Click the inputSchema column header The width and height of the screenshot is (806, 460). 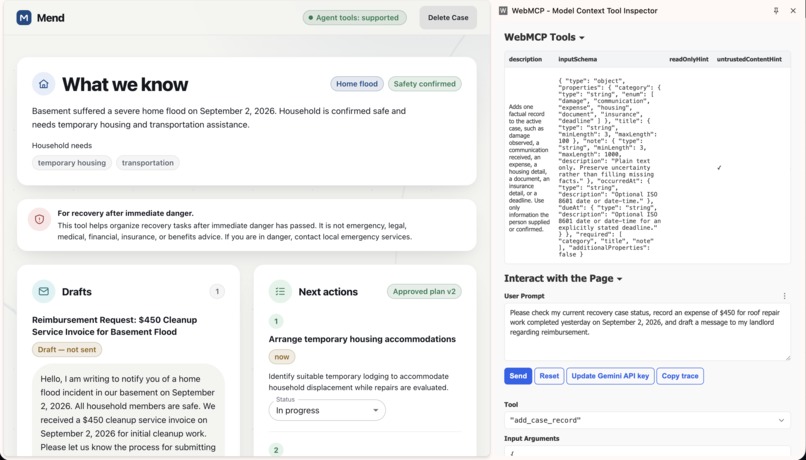pyautogui.click(x=578, y=59)
